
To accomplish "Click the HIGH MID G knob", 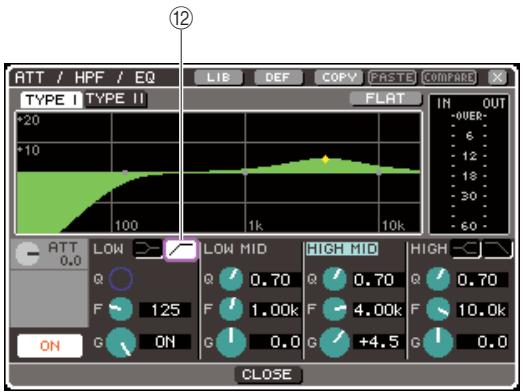I will click(x=334, y=343).
